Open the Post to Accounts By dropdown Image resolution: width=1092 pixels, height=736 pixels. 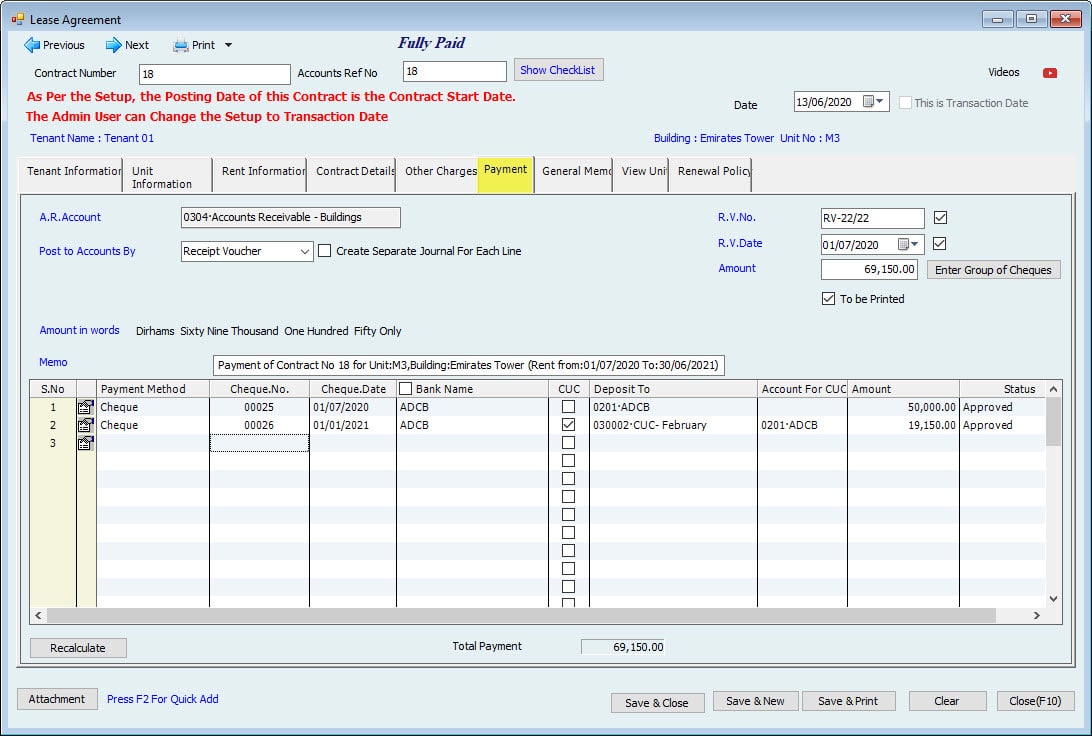click(304, 251)
